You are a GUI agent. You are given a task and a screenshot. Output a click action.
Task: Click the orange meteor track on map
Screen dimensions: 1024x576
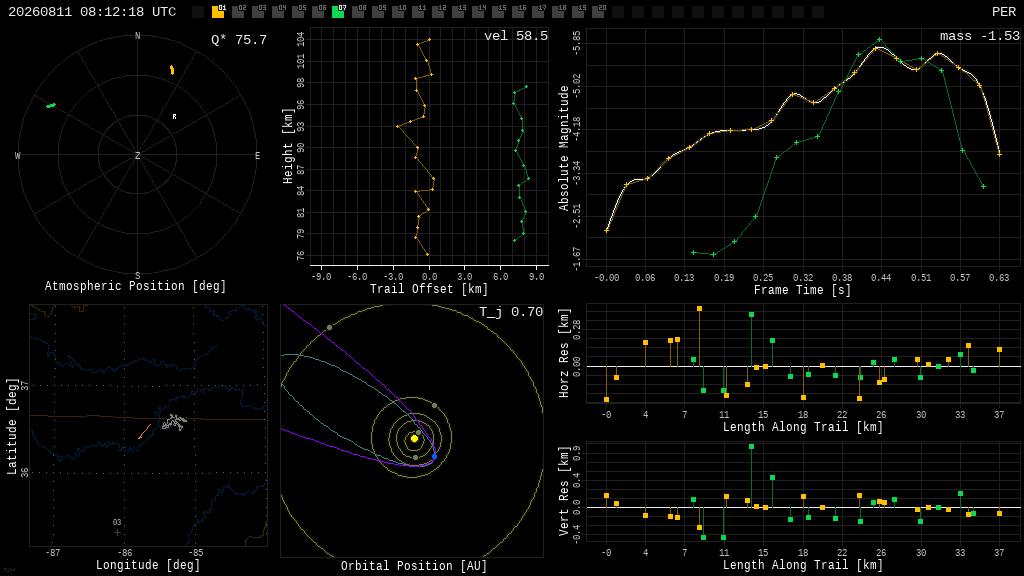144,432
